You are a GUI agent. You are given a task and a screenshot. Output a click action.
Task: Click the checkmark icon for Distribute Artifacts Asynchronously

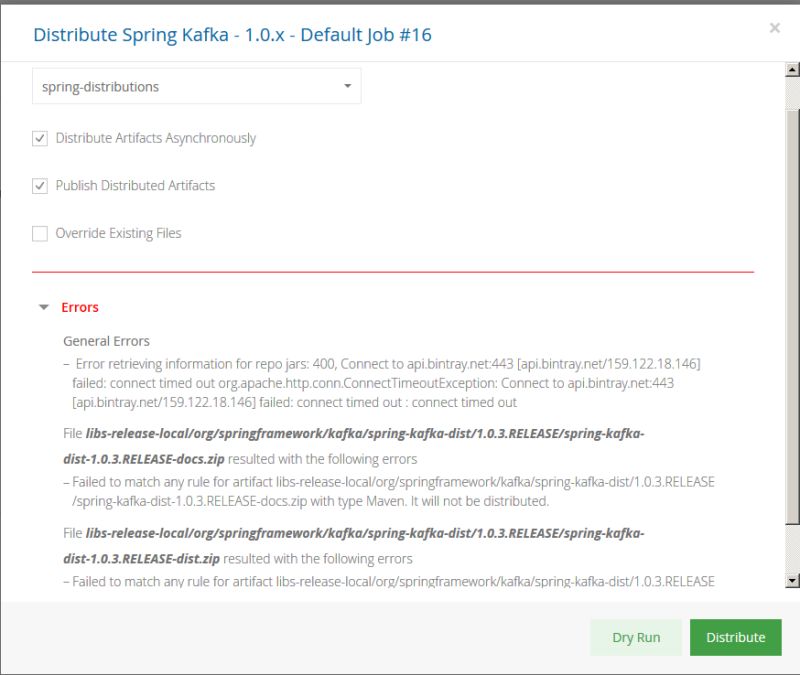(40, 138)
